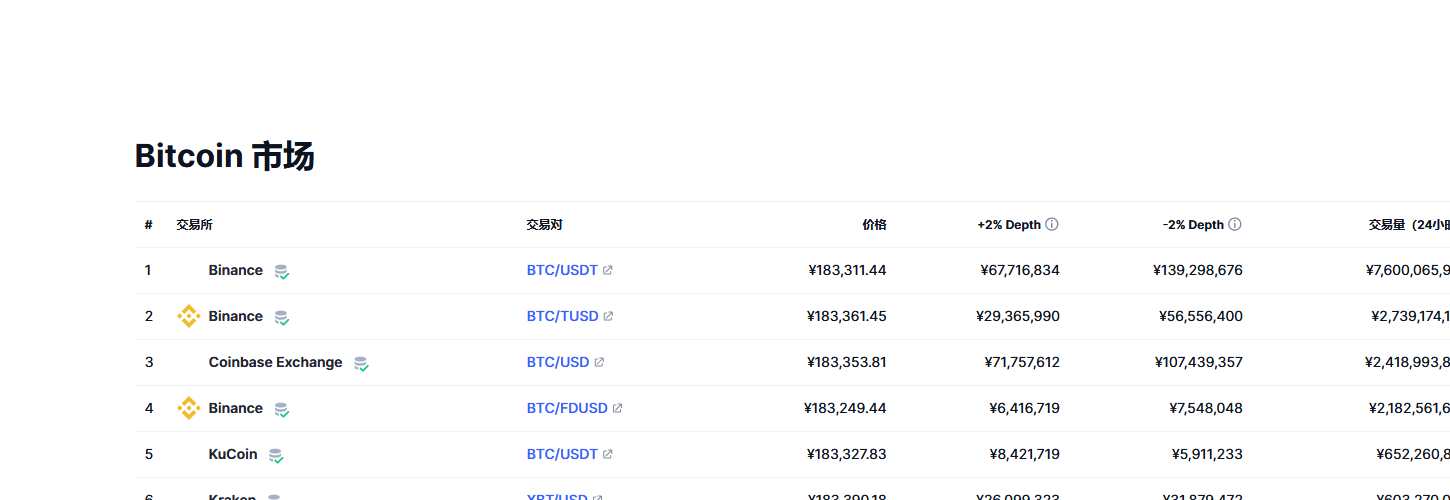Click the Binance logo in the BTC/FDUSD row
1450x500 pixels.
[x=188, y=408]
